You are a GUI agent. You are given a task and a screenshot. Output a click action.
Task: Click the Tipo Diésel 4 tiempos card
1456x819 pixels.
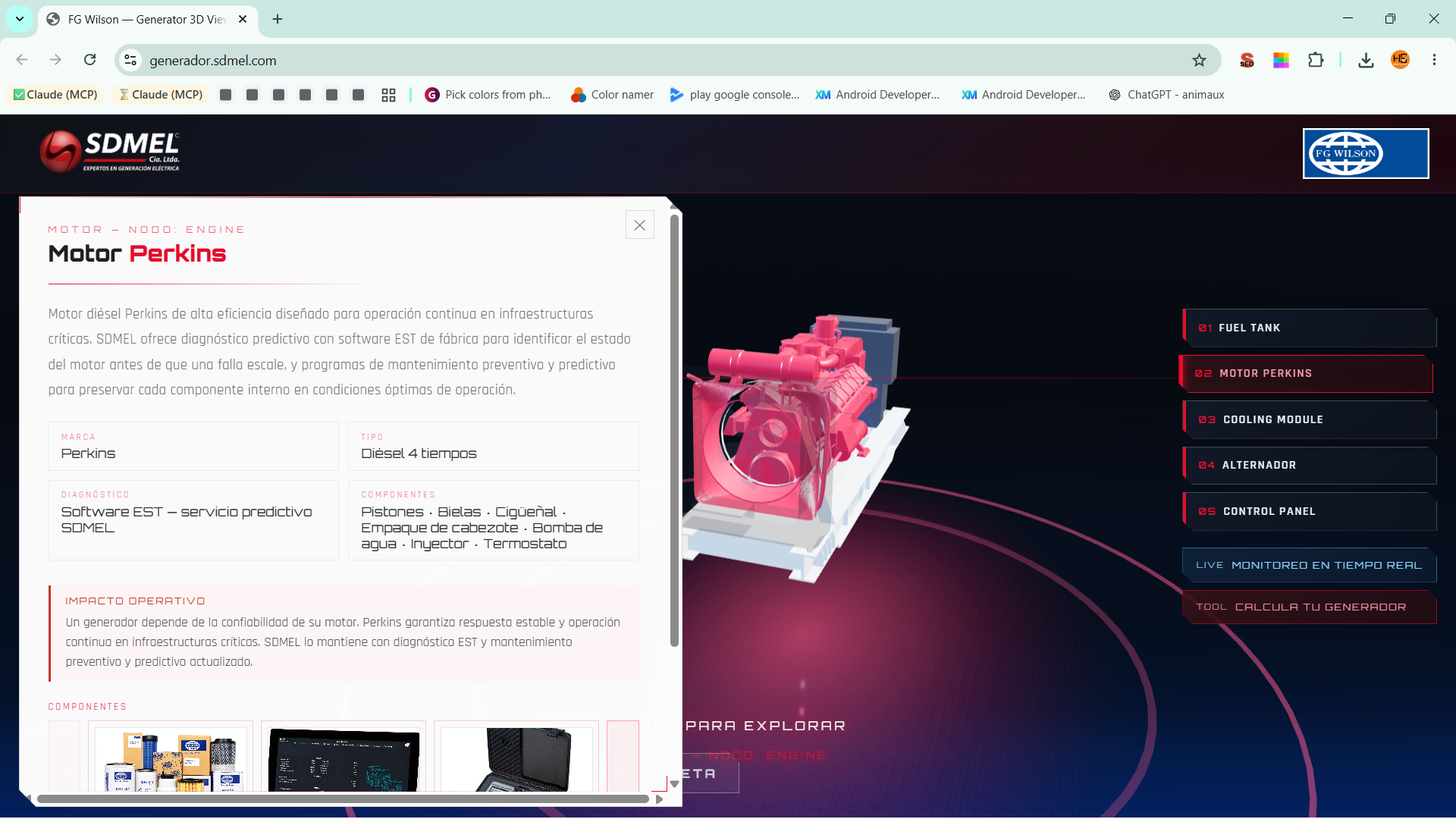(494, 446)
